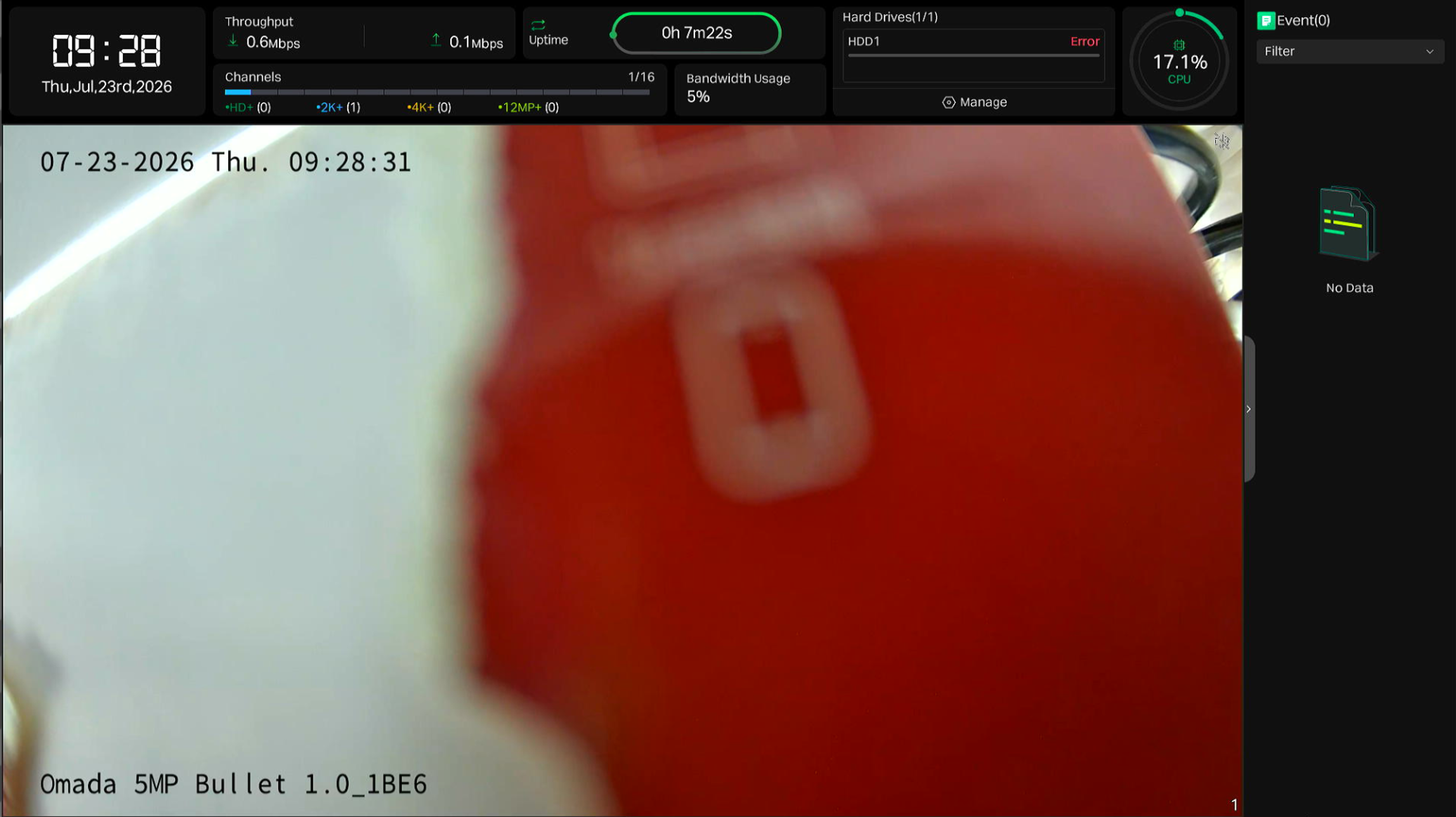
Task: Open the Manage hard drives button
Action: click(x=974, y=102)
